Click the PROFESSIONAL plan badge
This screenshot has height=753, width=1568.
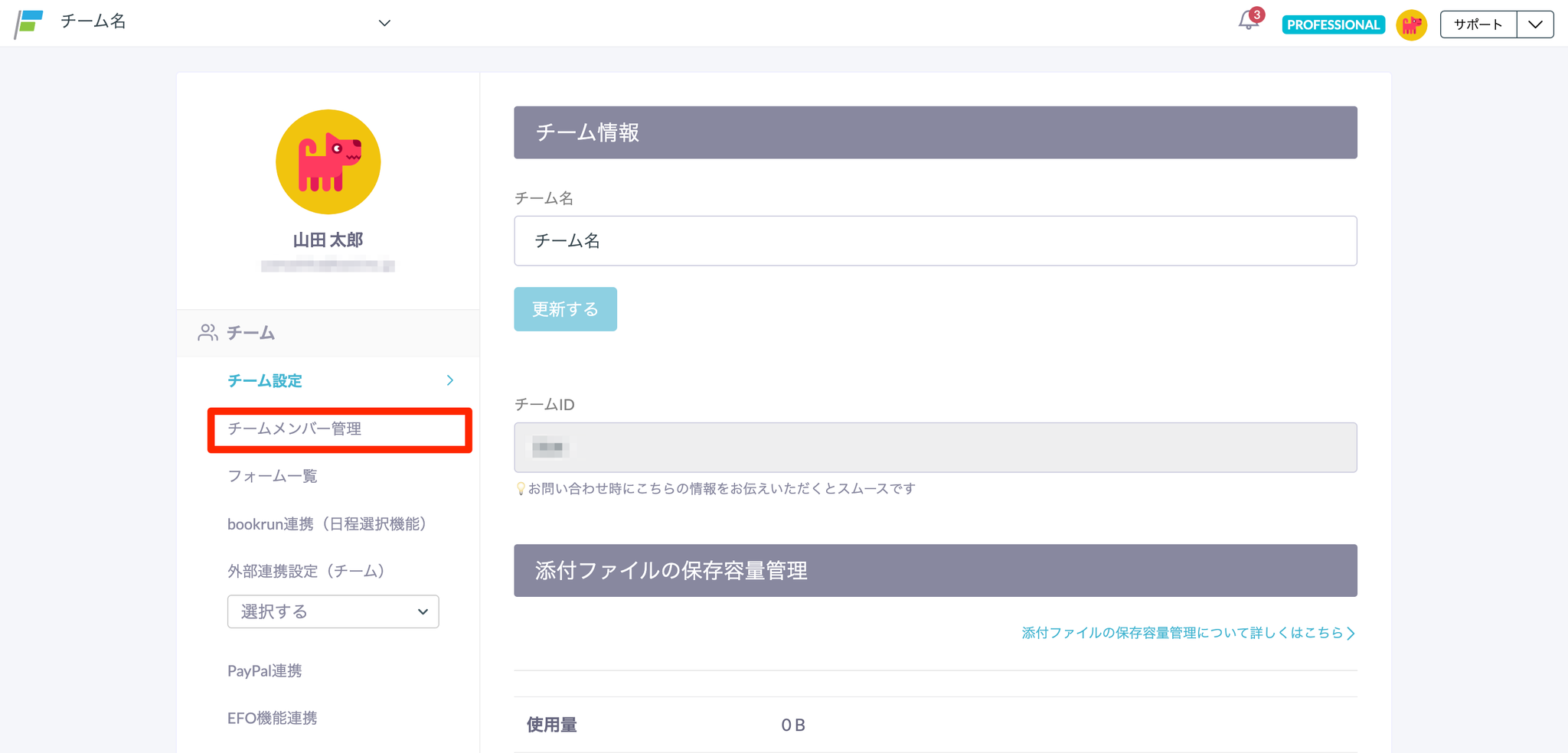click(1333, 24)
